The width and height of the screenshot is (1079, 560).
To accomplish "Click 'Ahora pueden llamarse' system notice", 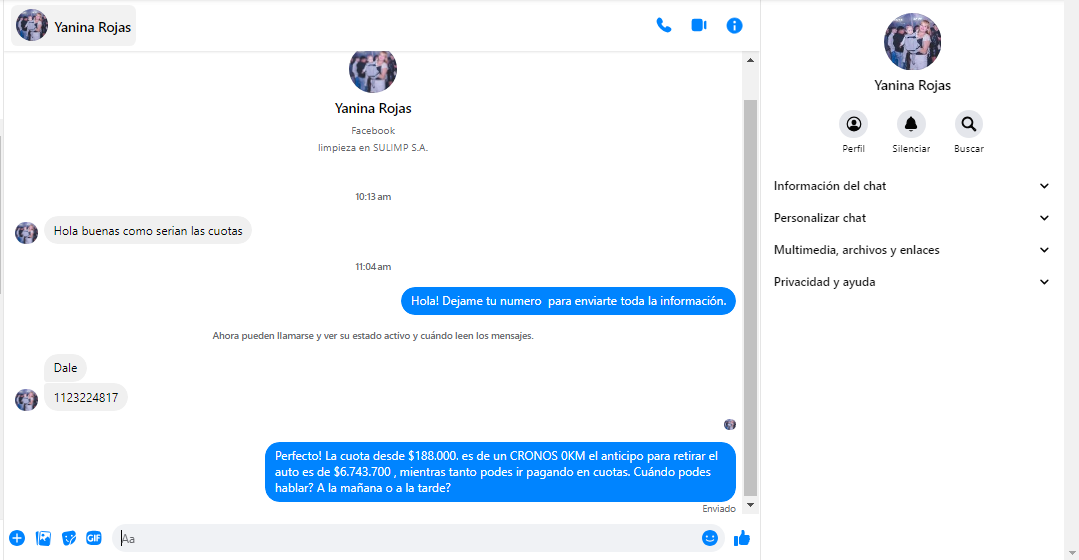I will [373, 336].
